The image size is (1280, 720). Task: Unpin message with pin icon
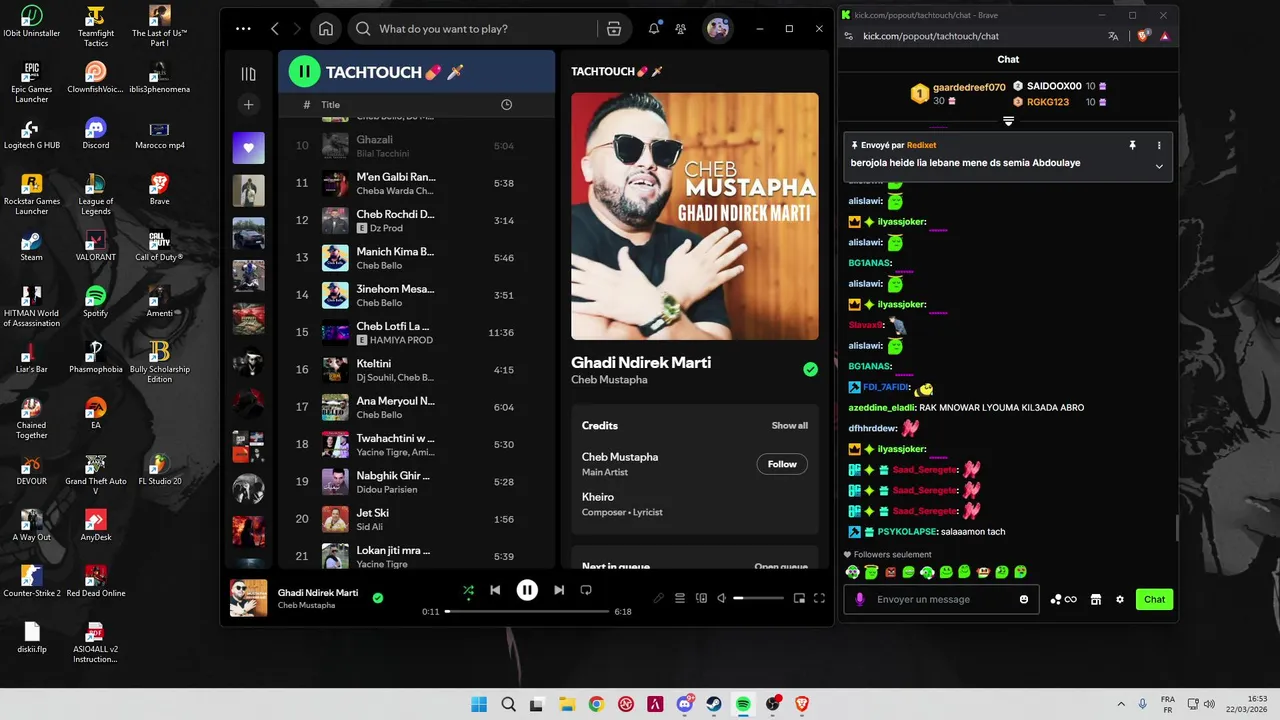(1132, 145)
